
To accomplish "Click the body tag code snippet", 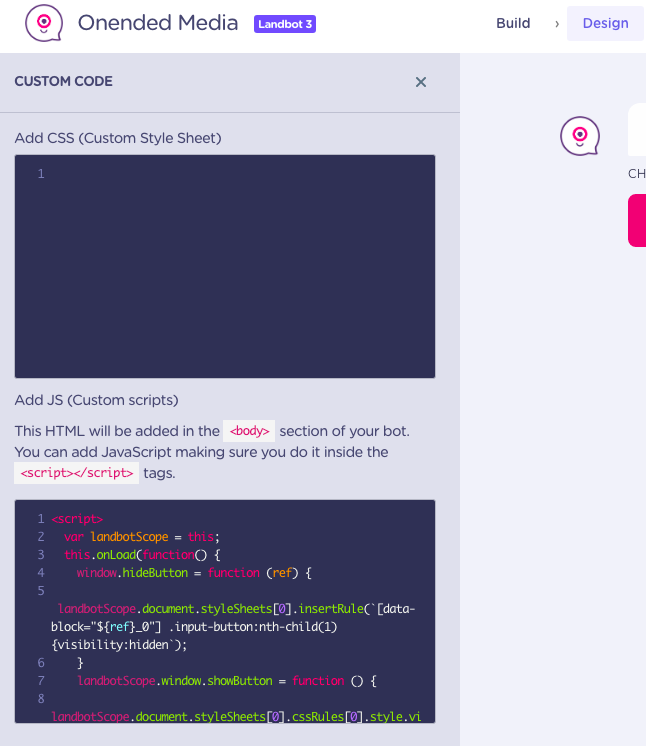I will click(249, 431).
